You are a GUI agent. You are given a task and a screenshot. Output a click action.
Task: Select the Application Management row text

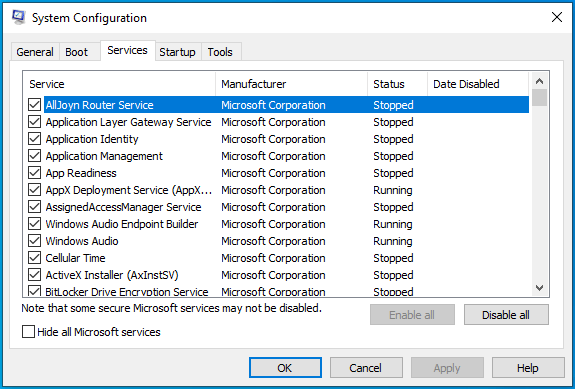(104, 156)
